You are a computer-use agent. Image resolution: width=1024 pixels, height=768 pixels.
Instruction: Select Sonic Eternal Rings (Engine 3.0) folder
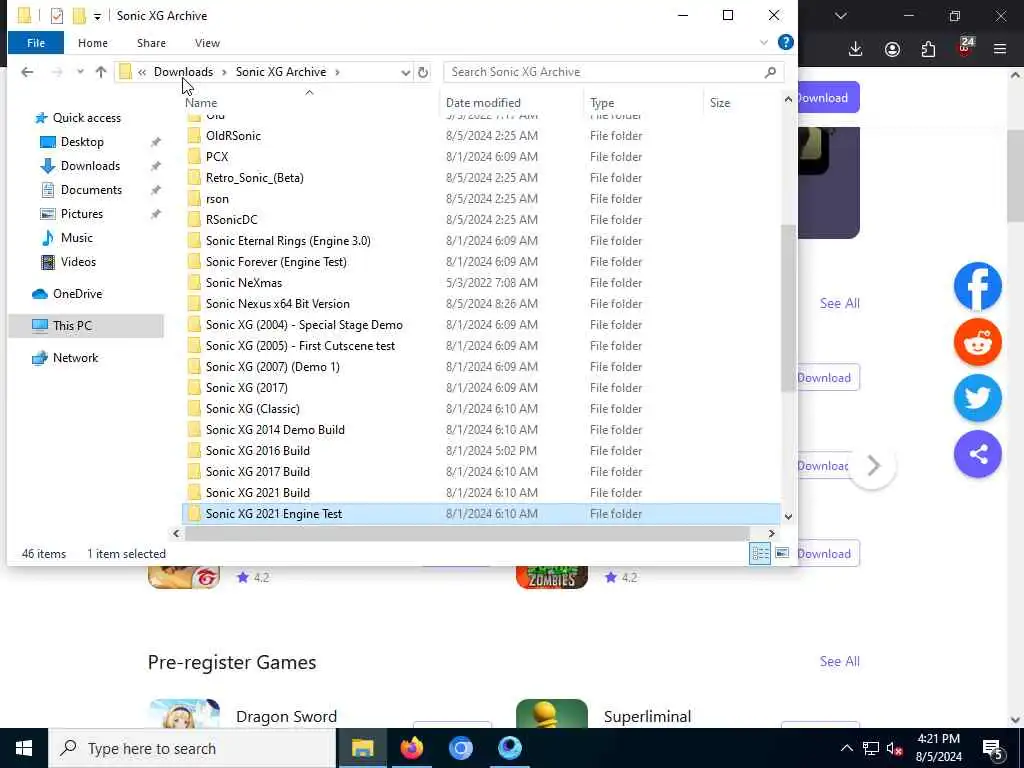[288, 241]
